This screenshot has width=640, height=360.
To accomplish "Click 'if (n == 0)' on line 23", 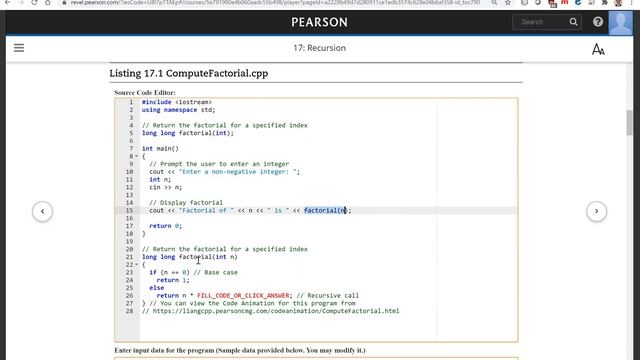I will click(x=169, y=273).
